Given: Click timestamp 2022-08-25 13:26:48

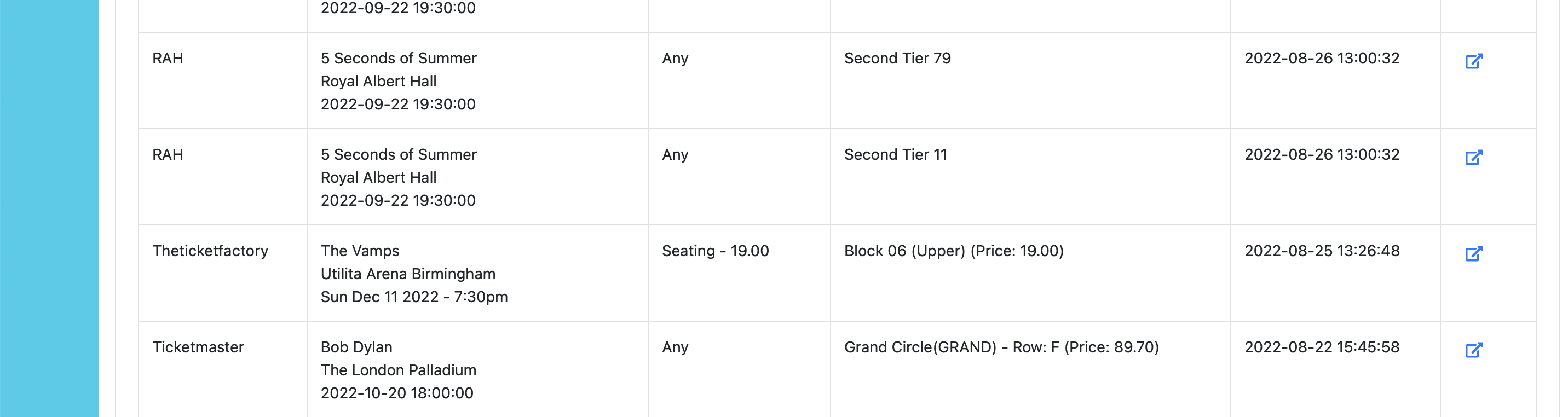Looking at the screenshot, I should (x=1322, y=251).
